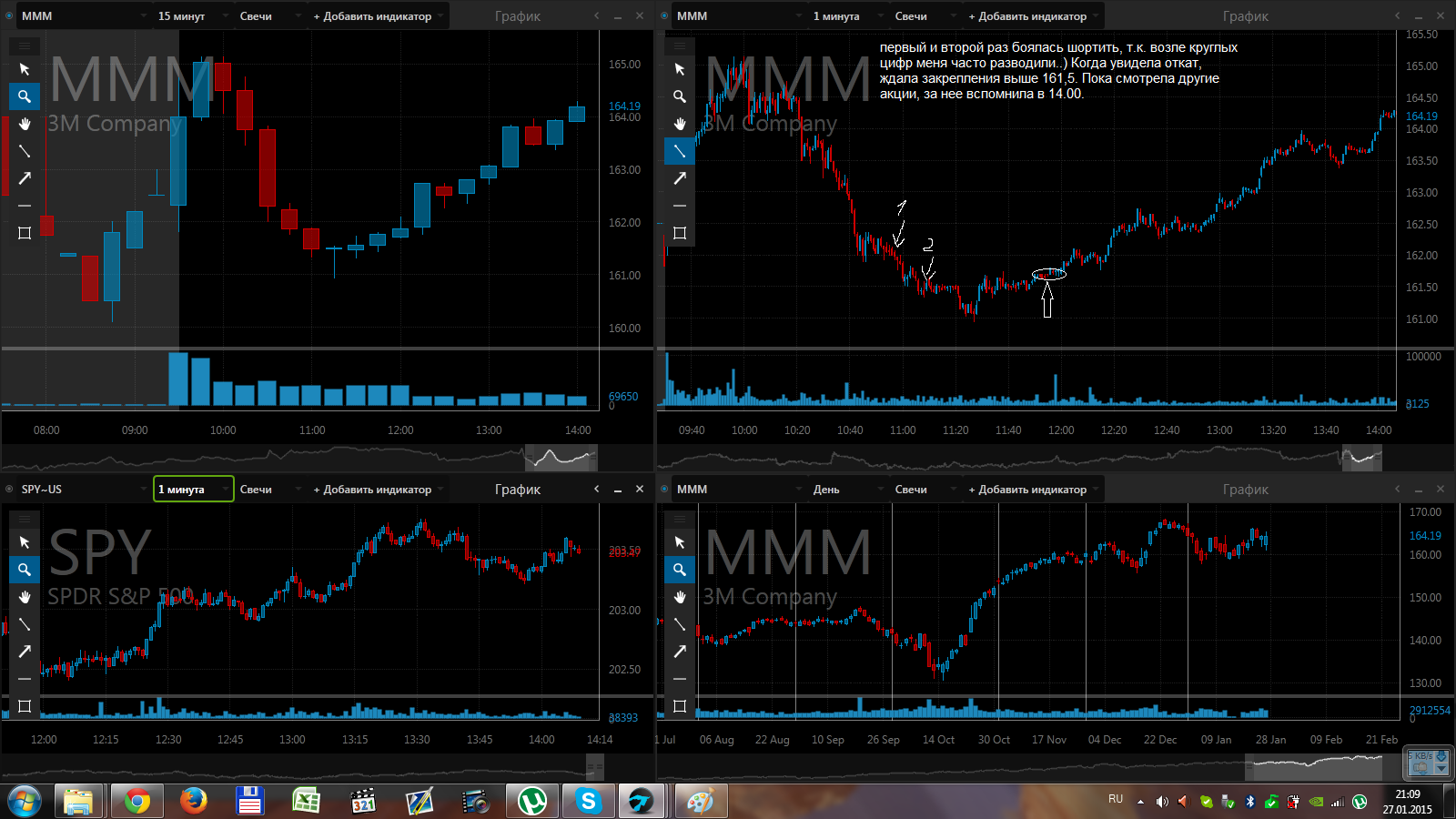Image resolution: width=1456 pixels, height=819 pixels.
Task: Select rectangle tool in daily MMM chart
Action: [x=680, y=706]
